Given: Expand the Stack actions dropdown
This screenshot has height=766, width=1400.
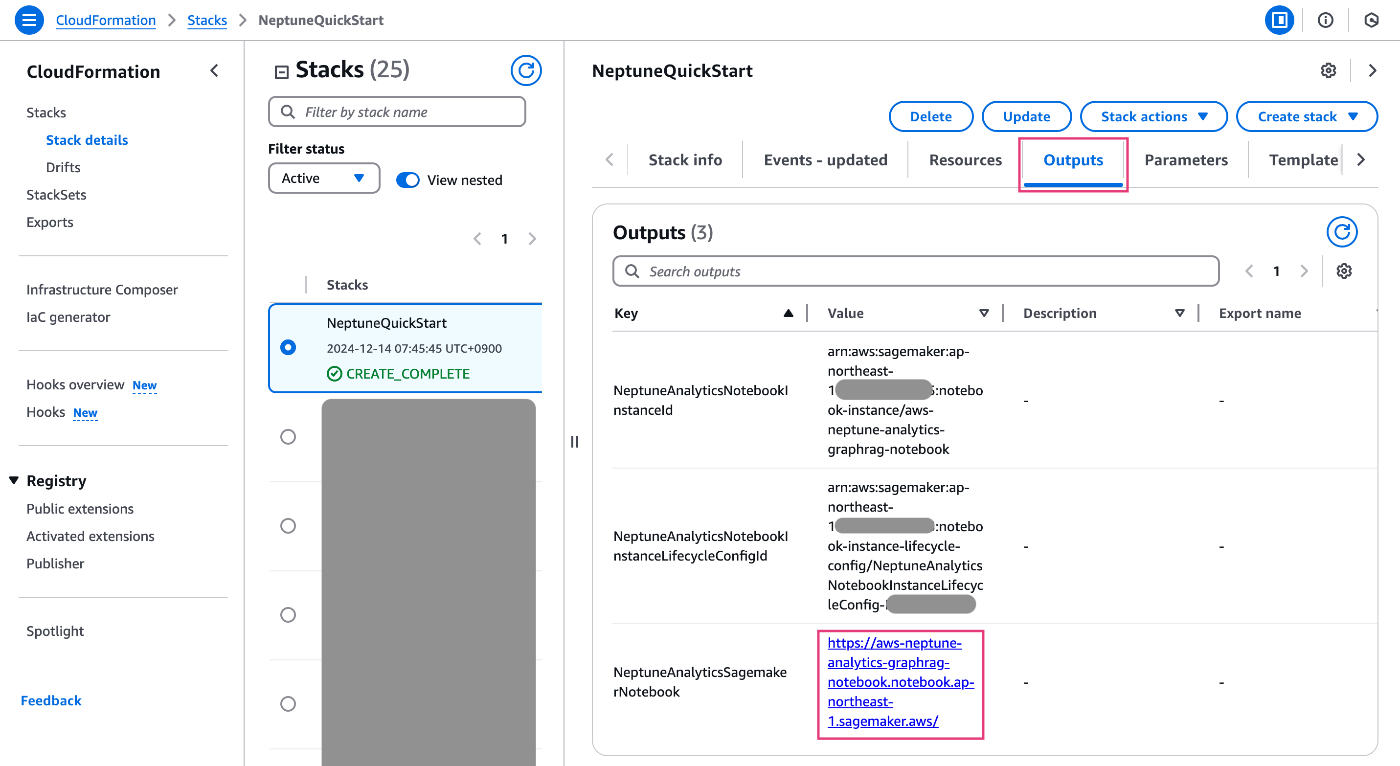Looking at the screenshot, I should (x=1154, y=117).
